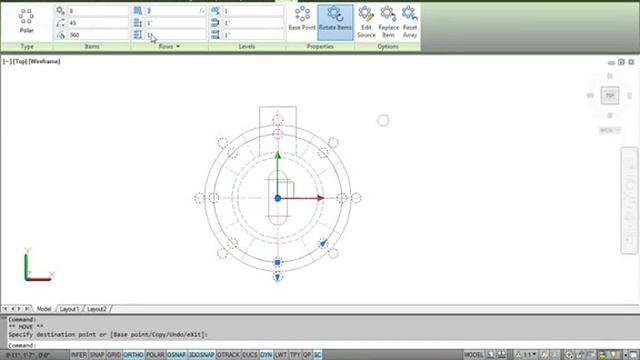Click the angle between icon beside 45
This screenshot has width=640, height=360.
pyautogui.click(x=60, y=23)
